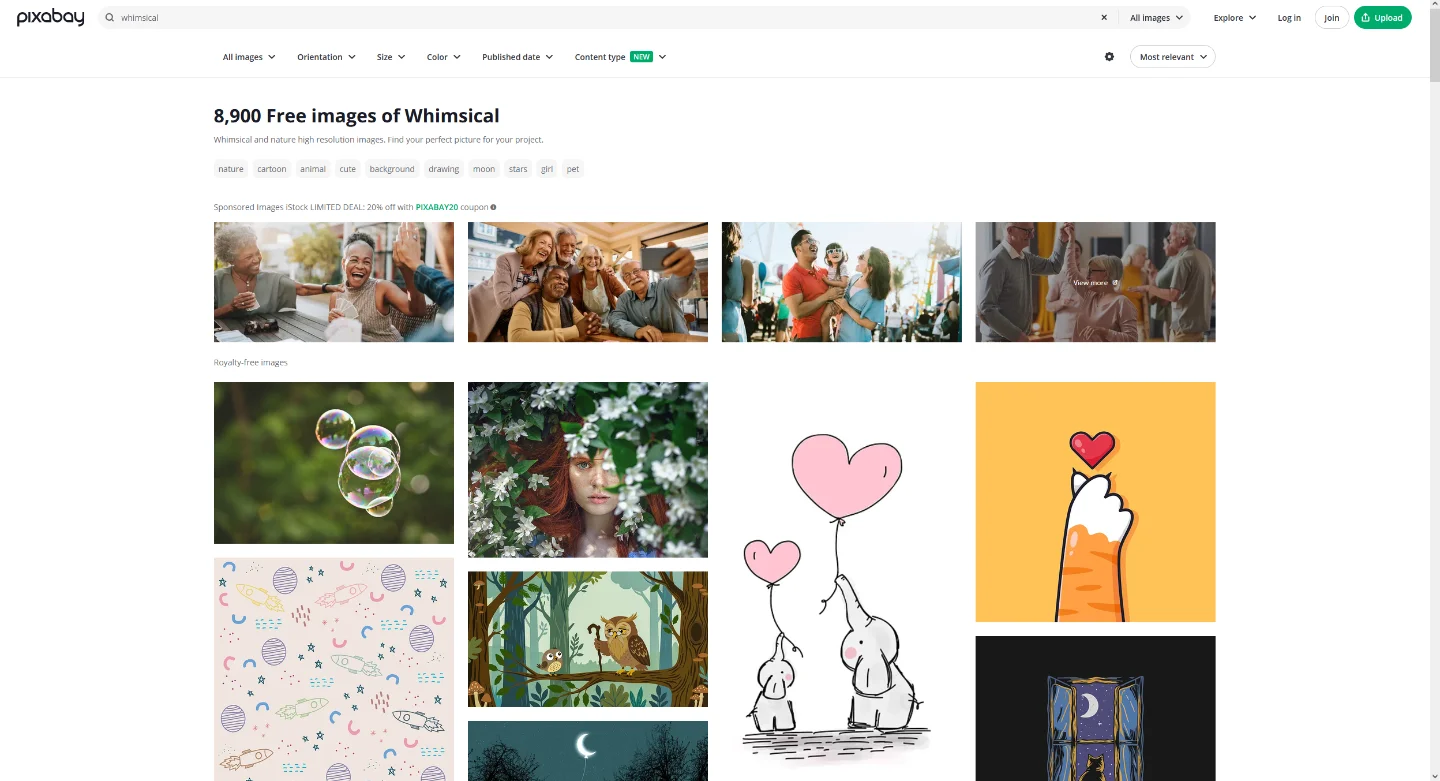
Task: Open the Explore menu
Action: tap(1234, 18)
